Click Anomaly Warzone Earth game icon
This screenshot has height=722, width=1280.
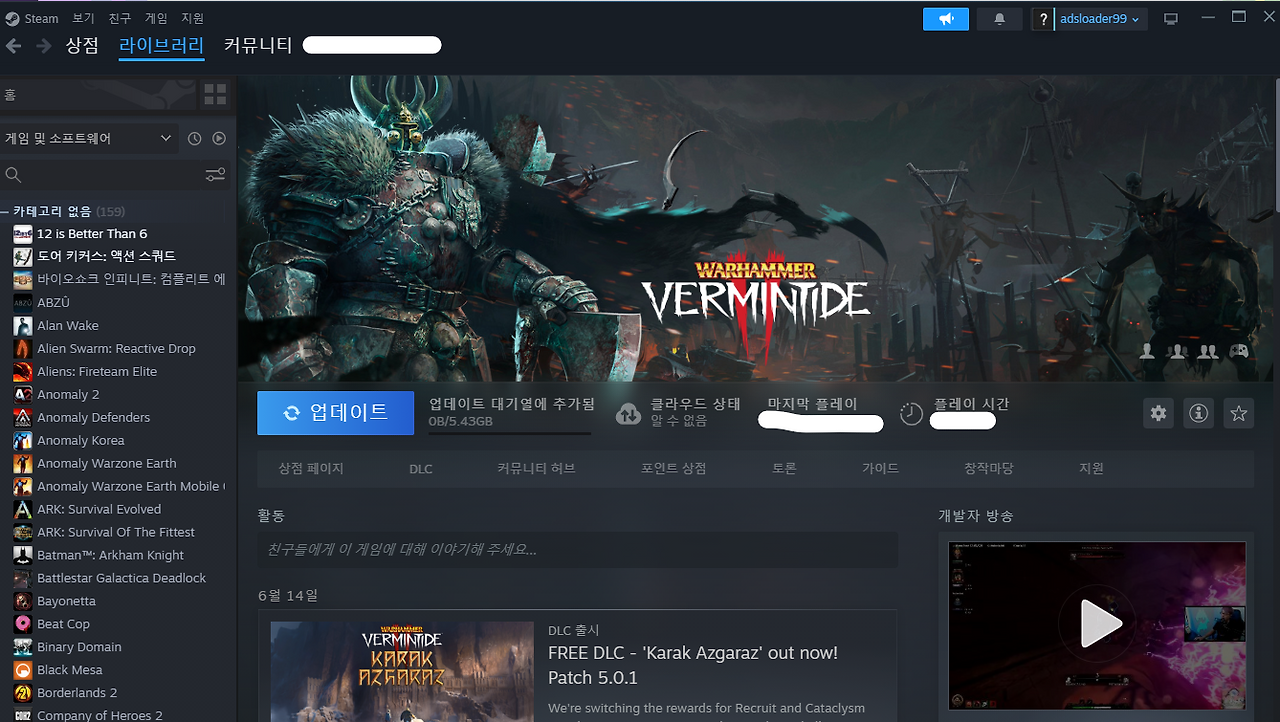(x=23, y=463)
